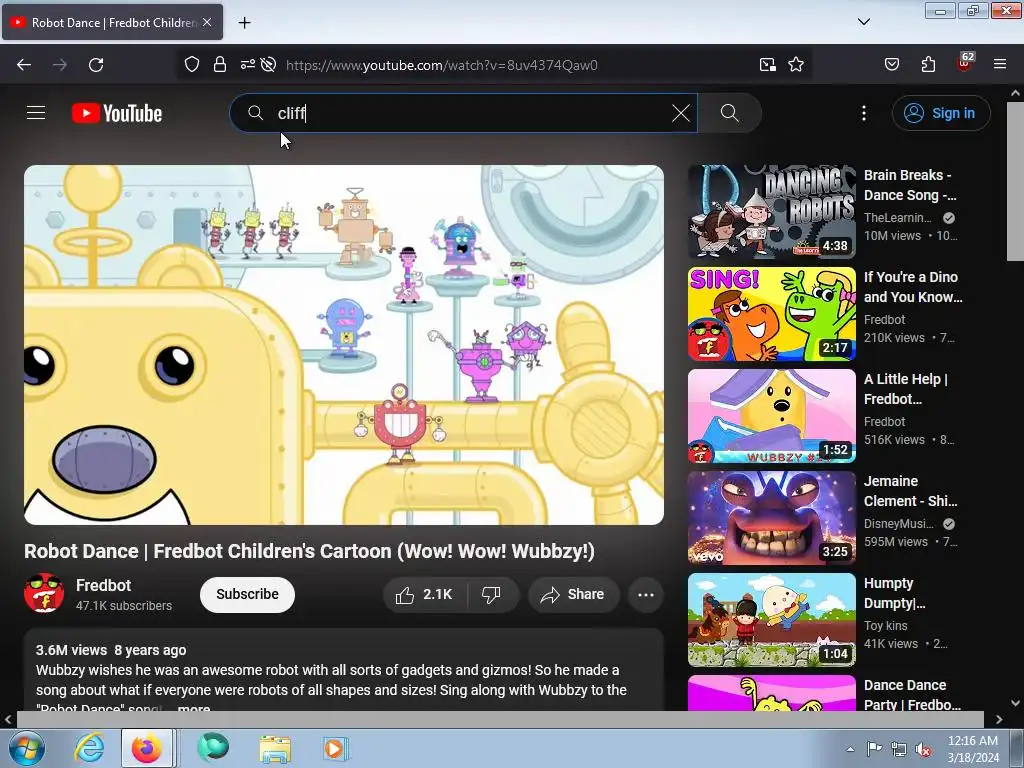Open Jemaine Clement Shiny thumbnail
Image resolution: width=1024 pixels, height=768 pixels.
[x=771, y=517]
